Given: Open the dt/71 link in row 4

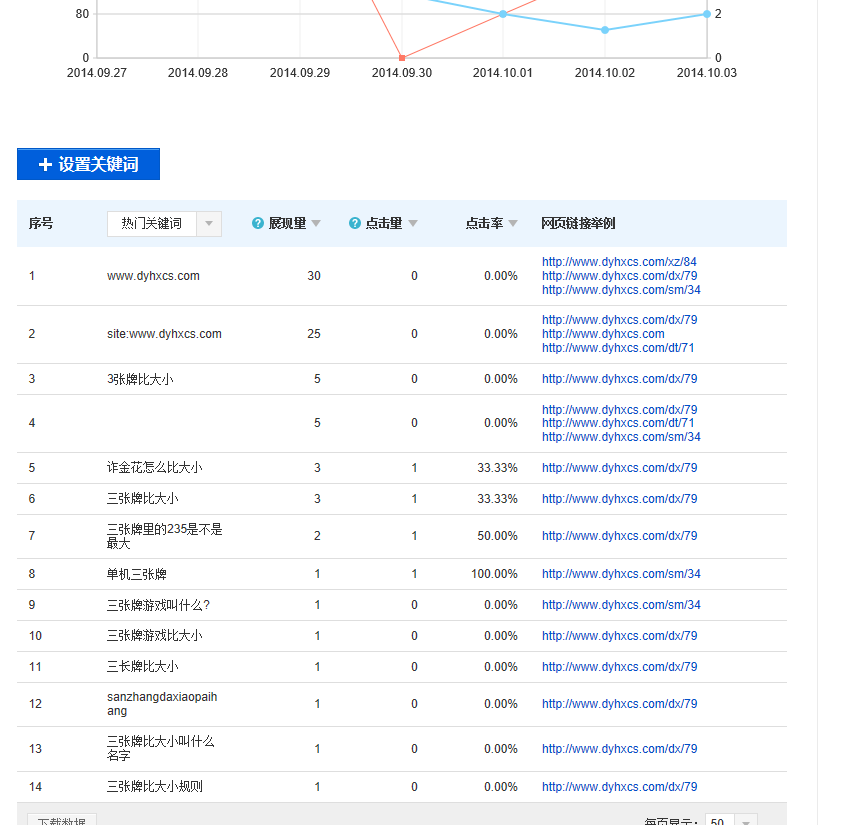Looking at the screenshot, I should [618, 423].
